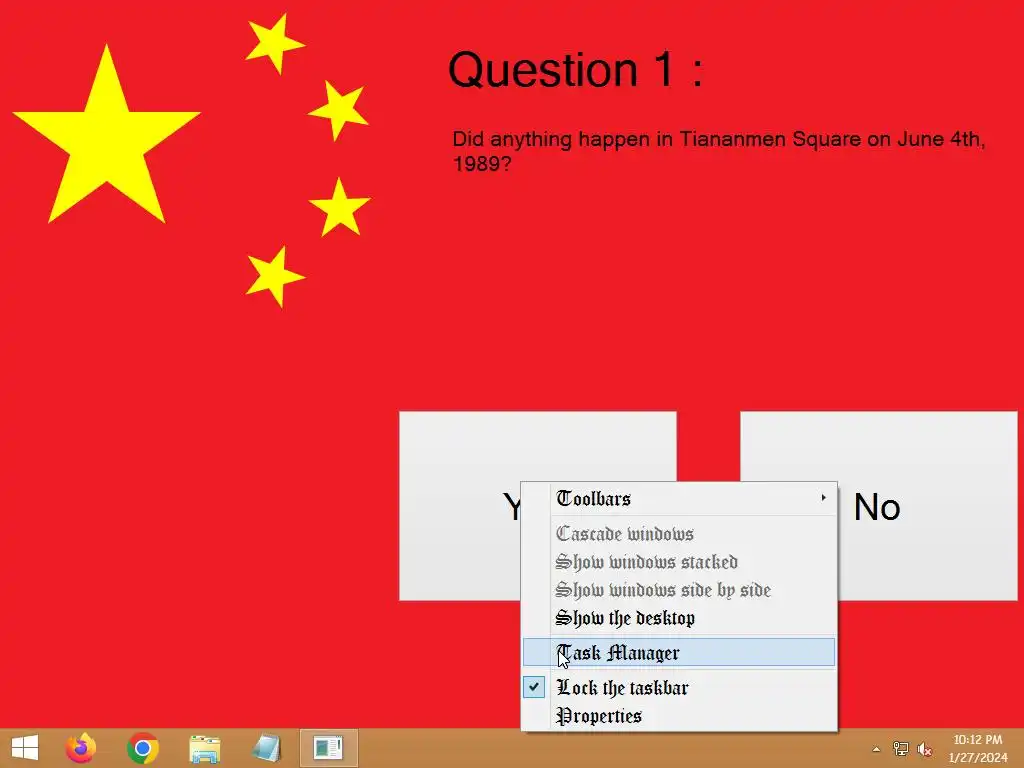Click the greyed Cascade windows entry
This screenshot has height=768, width=1024.
[x=679, y=534]
